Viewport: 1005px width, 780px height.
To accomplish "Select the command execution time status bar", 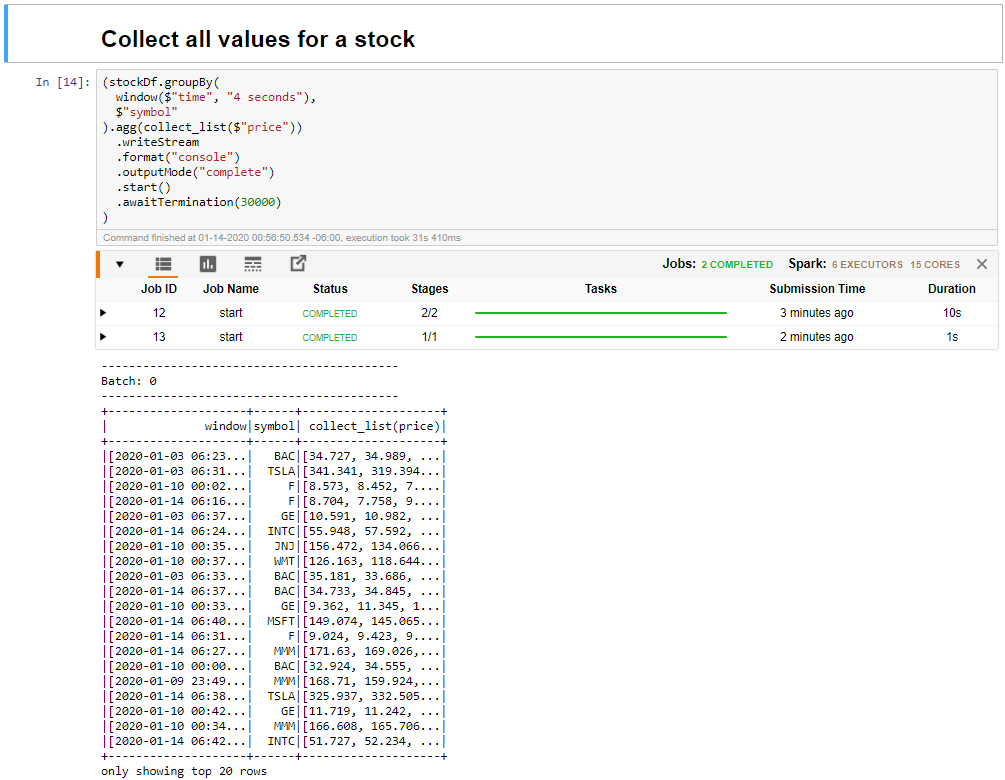I will coord(300,237).
